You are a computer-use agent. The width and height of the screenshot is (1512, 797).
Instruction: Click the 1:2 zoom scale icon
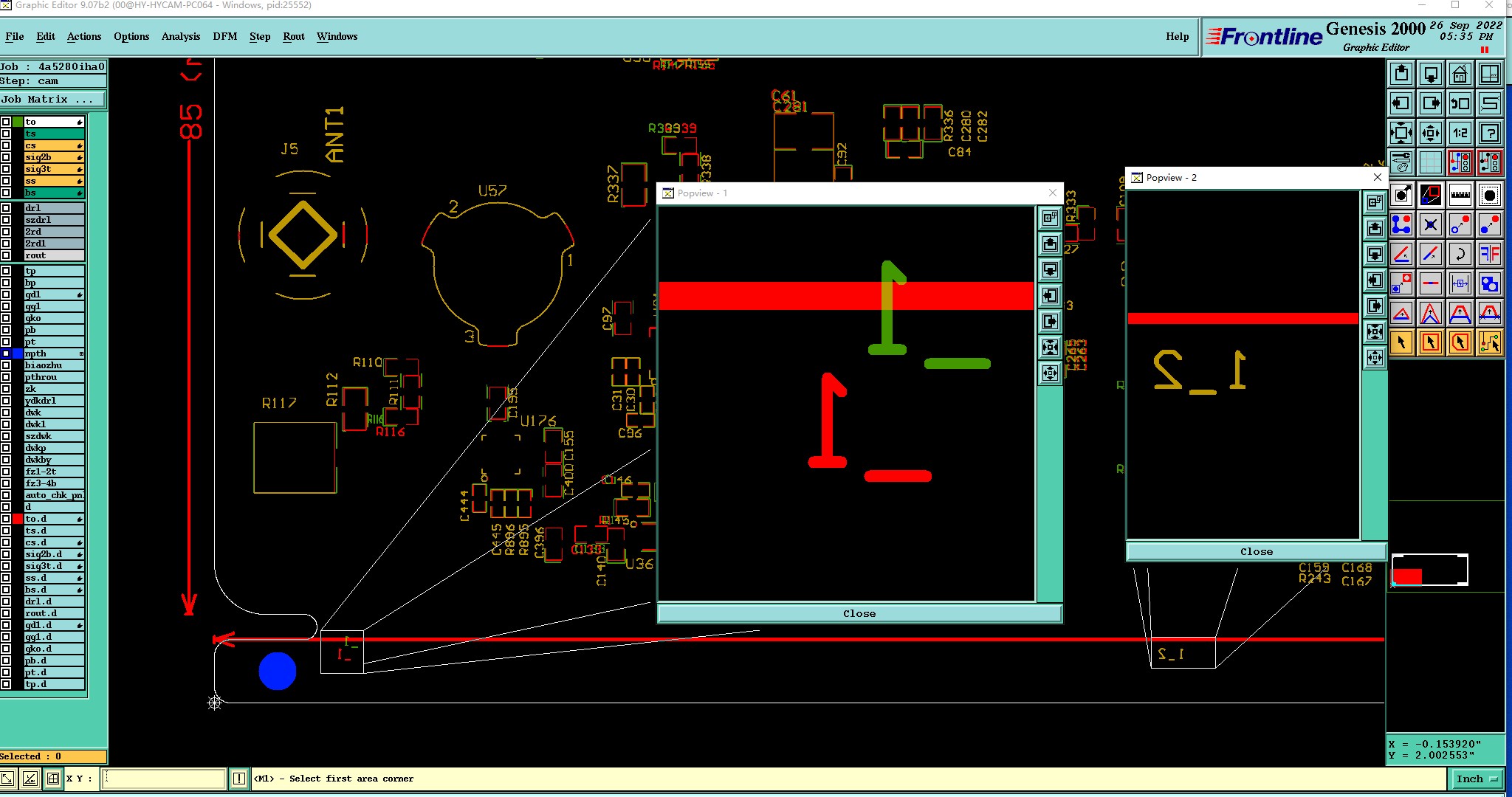(x=1460, y=134)
